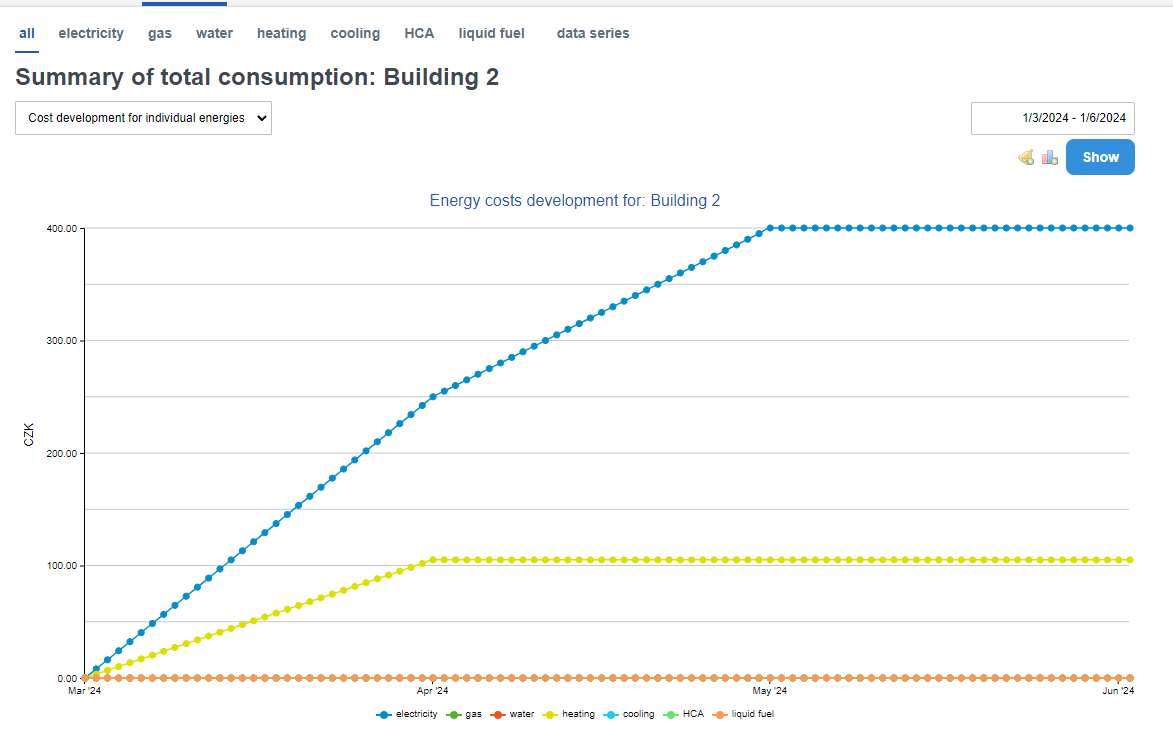
Task: Select the water tab
Action: 214,33
